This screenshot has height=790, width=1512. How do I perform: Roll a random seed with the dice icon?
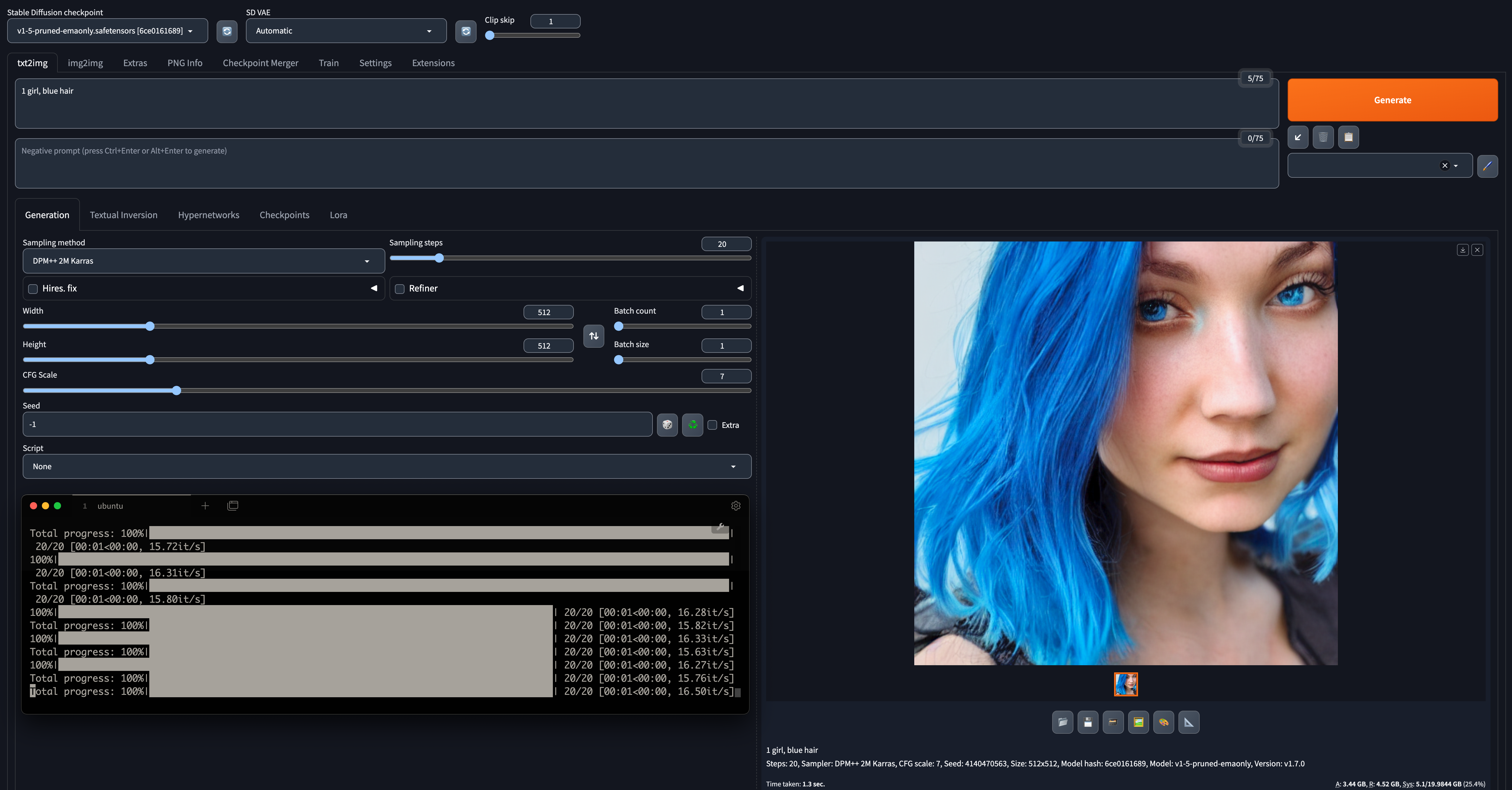(x=667, y=424)
